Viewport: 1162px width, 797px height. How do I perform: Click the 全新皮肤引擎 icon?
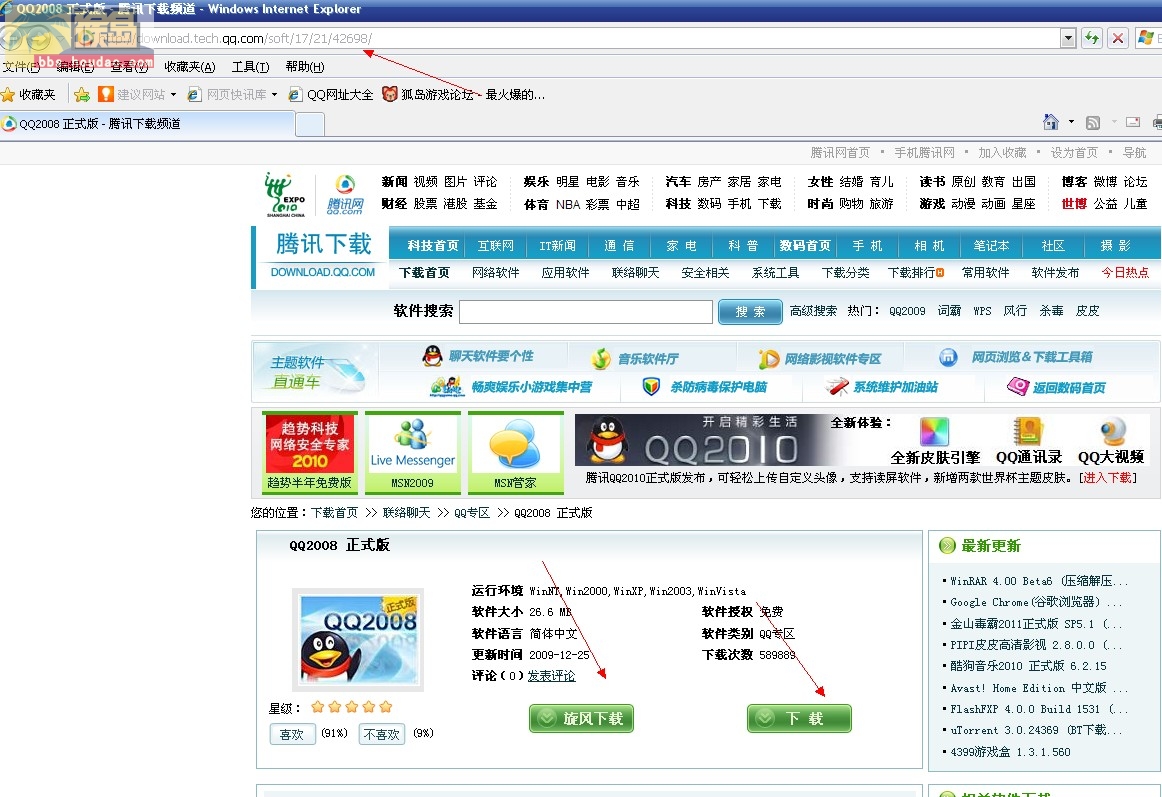(934, 431)
